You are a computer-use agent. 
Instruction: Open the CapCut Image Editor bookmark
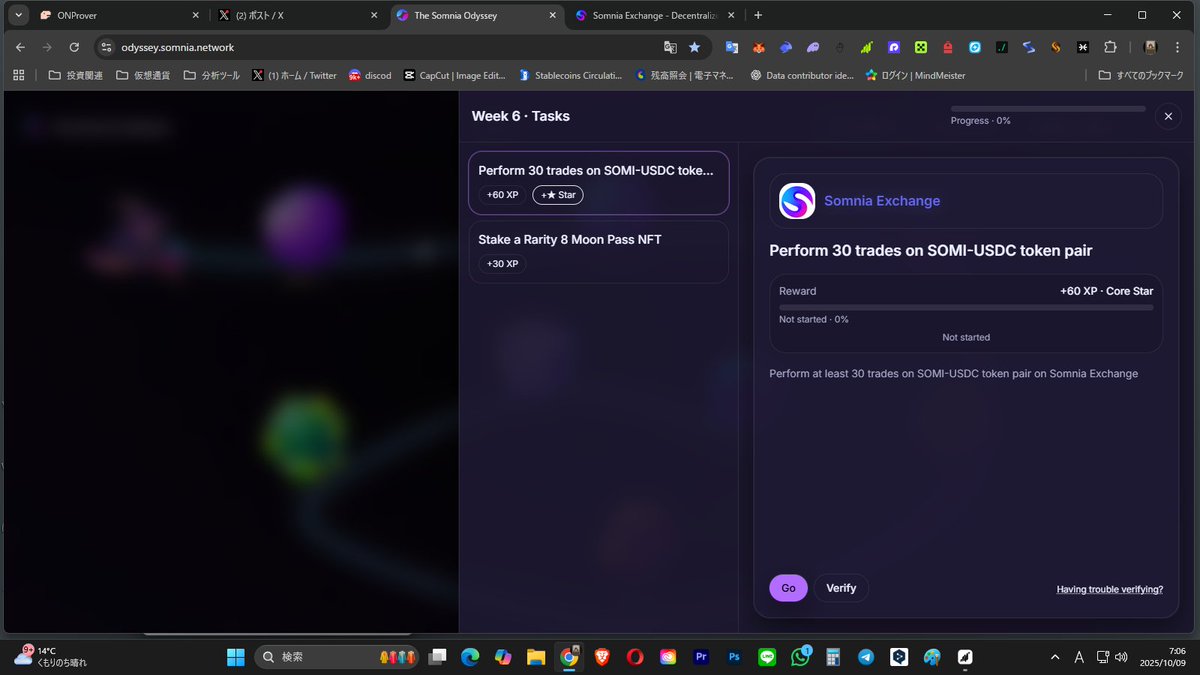455,75
